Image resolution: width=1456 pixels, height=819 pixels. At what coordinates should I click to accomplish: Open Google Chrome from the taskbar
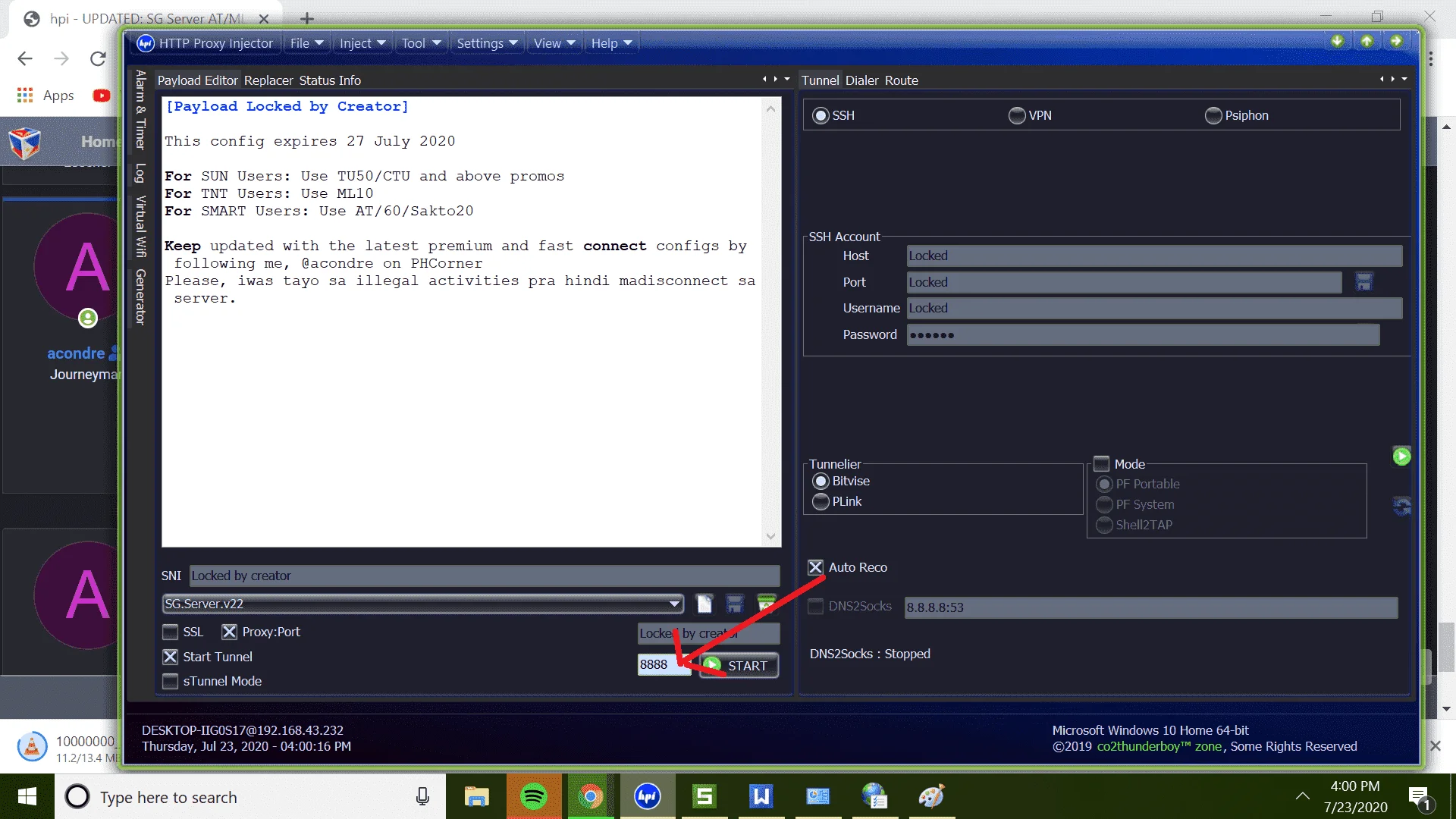pyautogui.click(x=591, y=797)
